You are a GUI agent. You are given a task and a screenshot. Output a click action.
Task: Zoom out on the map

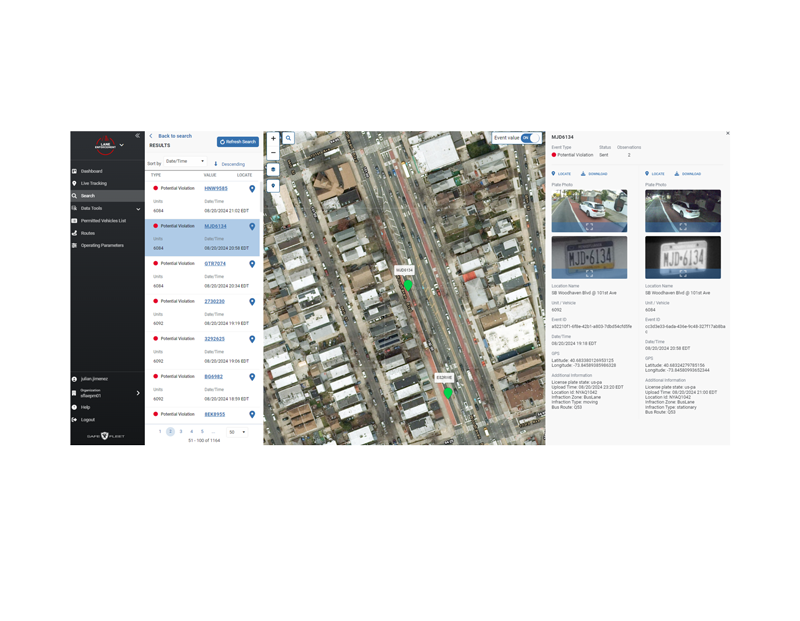[x=273, y=153]
